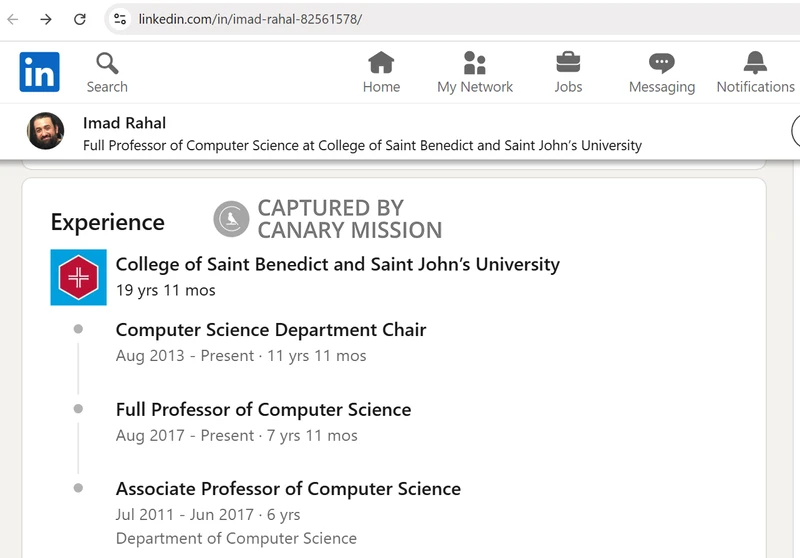Screen dimensions: 800x558
Task: Click the Experience section heading
Action: pos(108,222)
